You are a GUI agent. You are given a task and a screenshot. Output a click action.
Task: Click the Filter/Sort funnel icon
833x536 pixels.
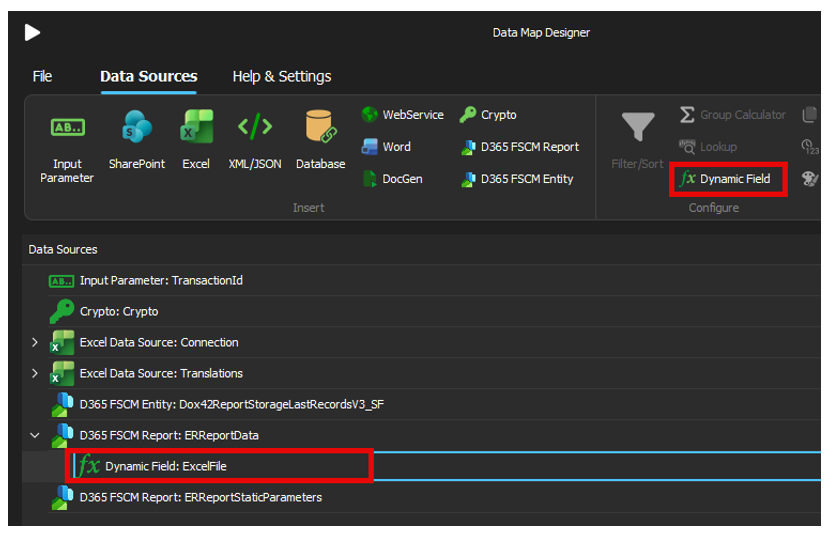pos(638,127)
